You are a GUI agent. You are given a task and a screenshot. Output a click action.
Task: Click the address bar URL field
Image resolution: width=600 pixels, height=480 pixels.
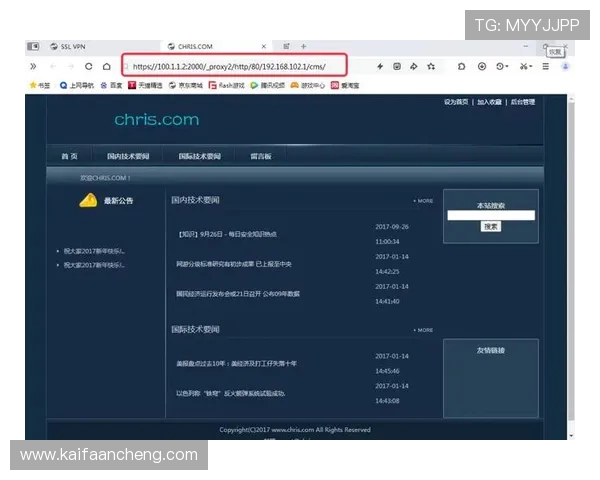click(x=234, y=67)
